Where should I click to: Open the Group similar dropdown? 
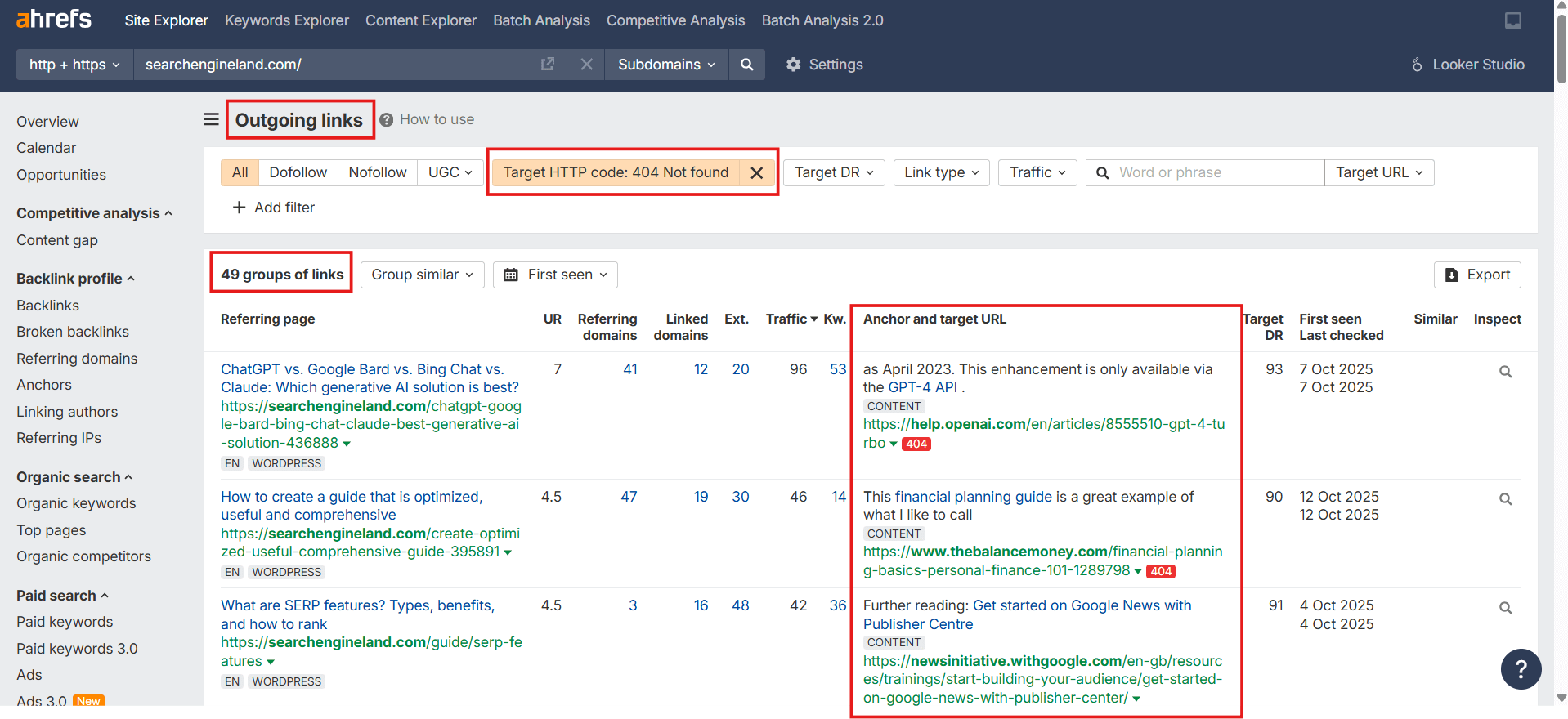423,275
